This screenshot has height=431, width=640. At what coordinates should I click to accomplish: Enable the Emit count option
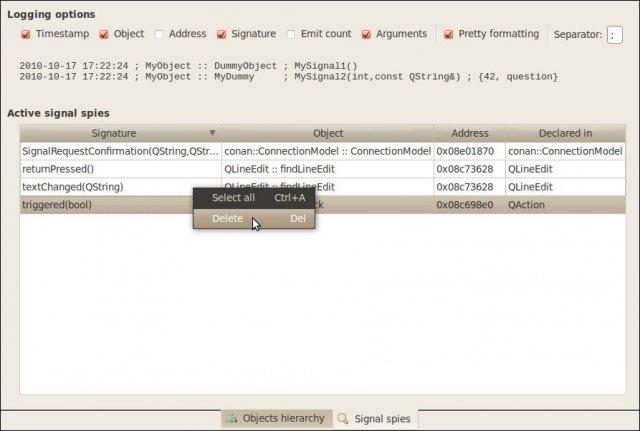(291, 34)
